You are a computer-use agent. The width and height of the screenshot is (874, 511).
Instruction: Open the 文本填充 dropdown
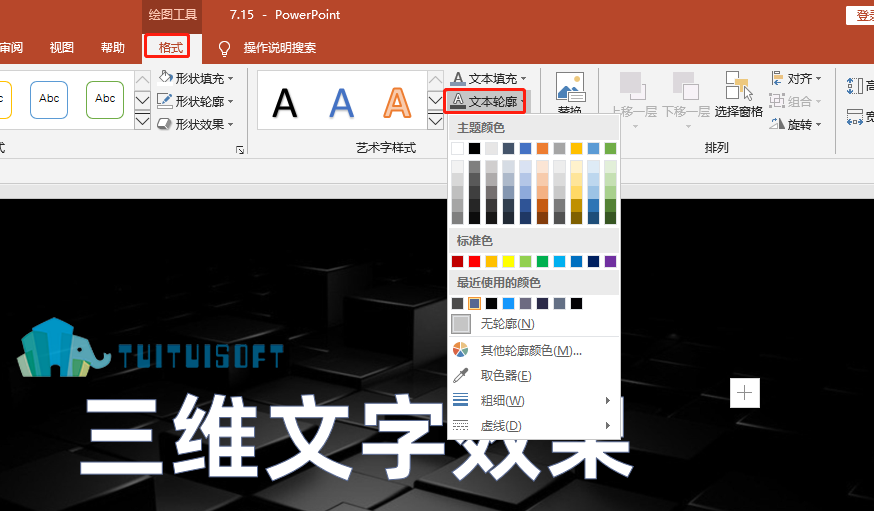[x=489, y=79]
